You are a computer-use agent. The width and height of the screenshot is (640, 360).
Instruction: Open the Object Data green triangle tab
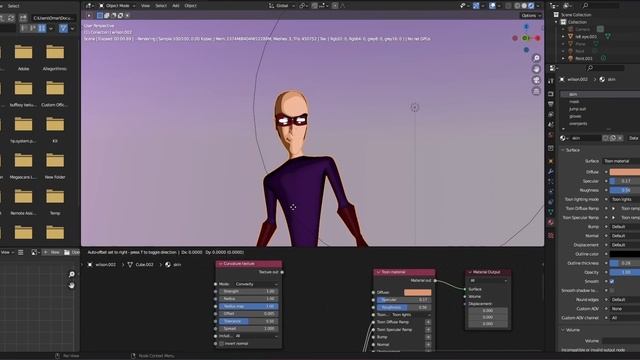[x=551, y=212]
